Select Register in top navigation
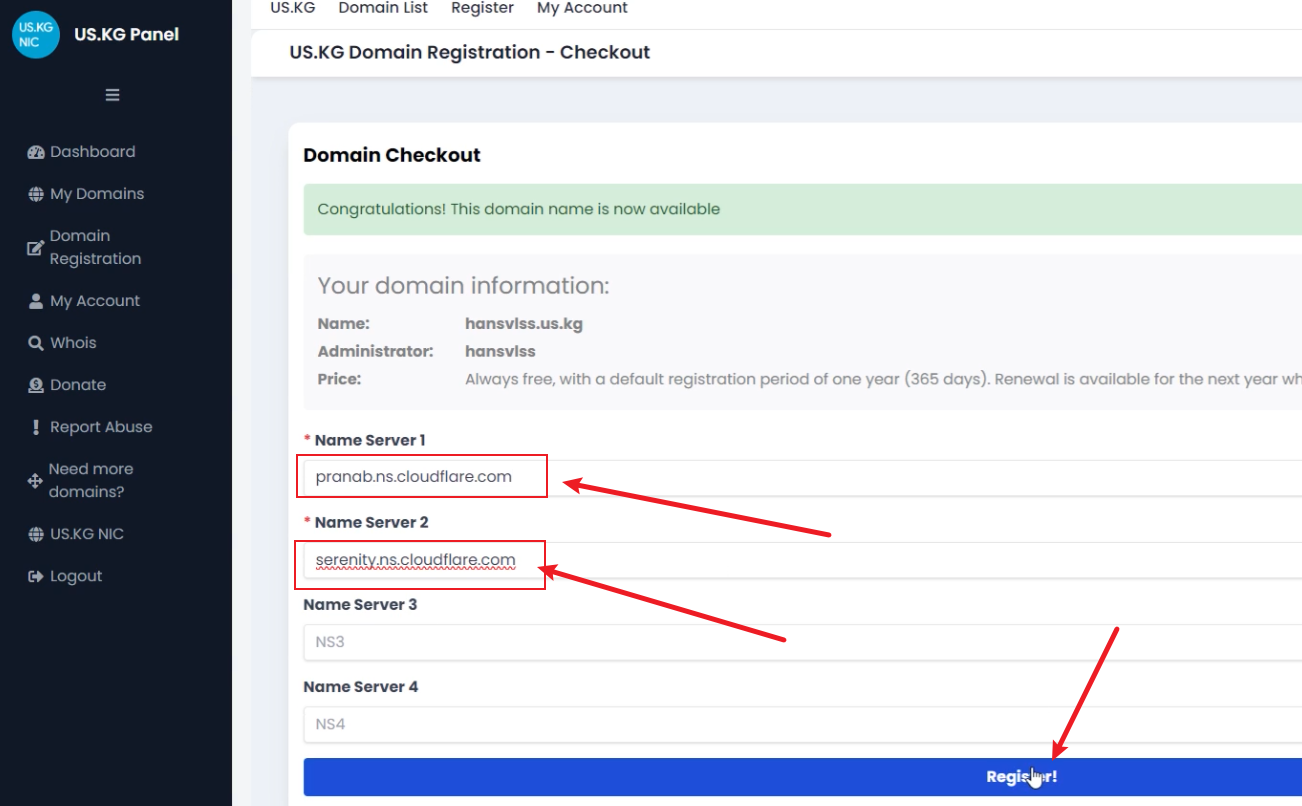 click(482, 8)
